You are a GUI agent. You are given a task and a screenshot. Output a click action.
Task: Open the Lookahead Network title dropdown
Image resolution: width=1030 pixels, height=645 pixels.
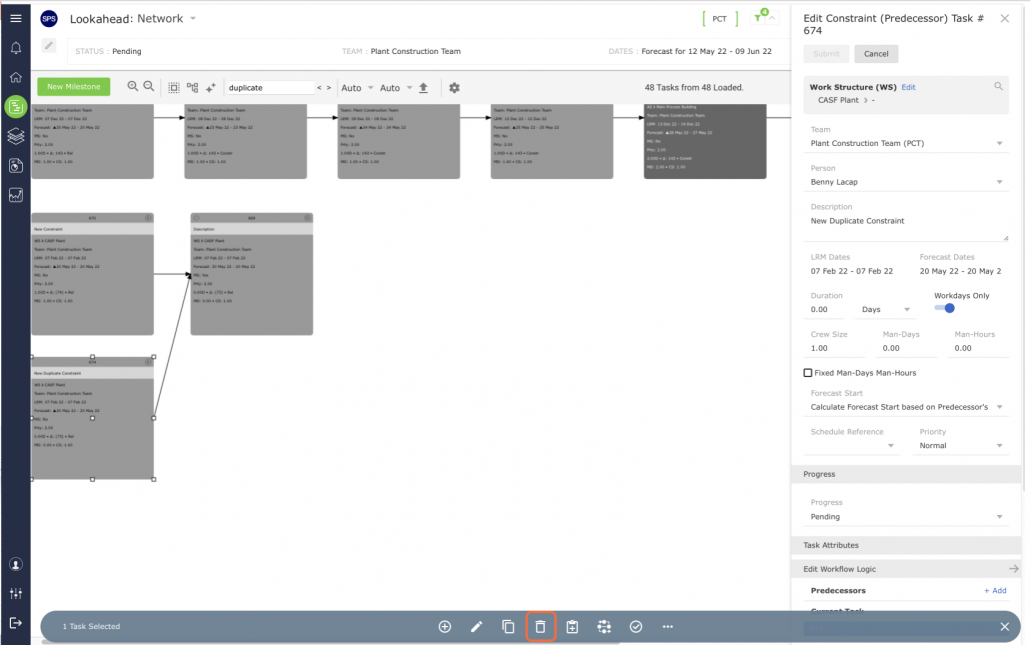[x=193, y=18]
